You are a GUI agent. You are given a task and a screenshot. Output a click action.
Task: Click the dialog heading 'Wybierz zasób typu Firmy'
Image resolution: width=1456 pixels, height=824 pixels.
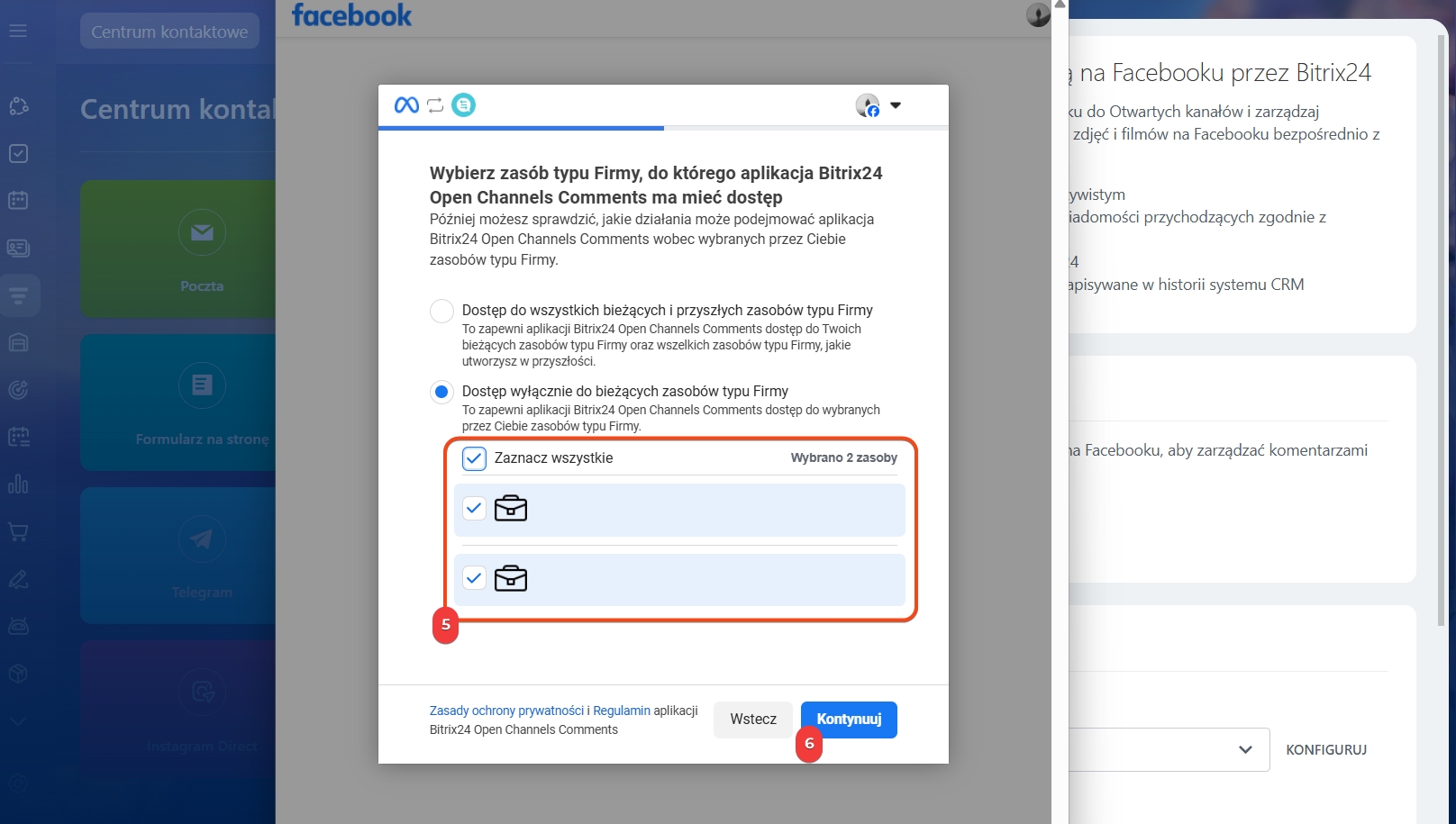656,185
